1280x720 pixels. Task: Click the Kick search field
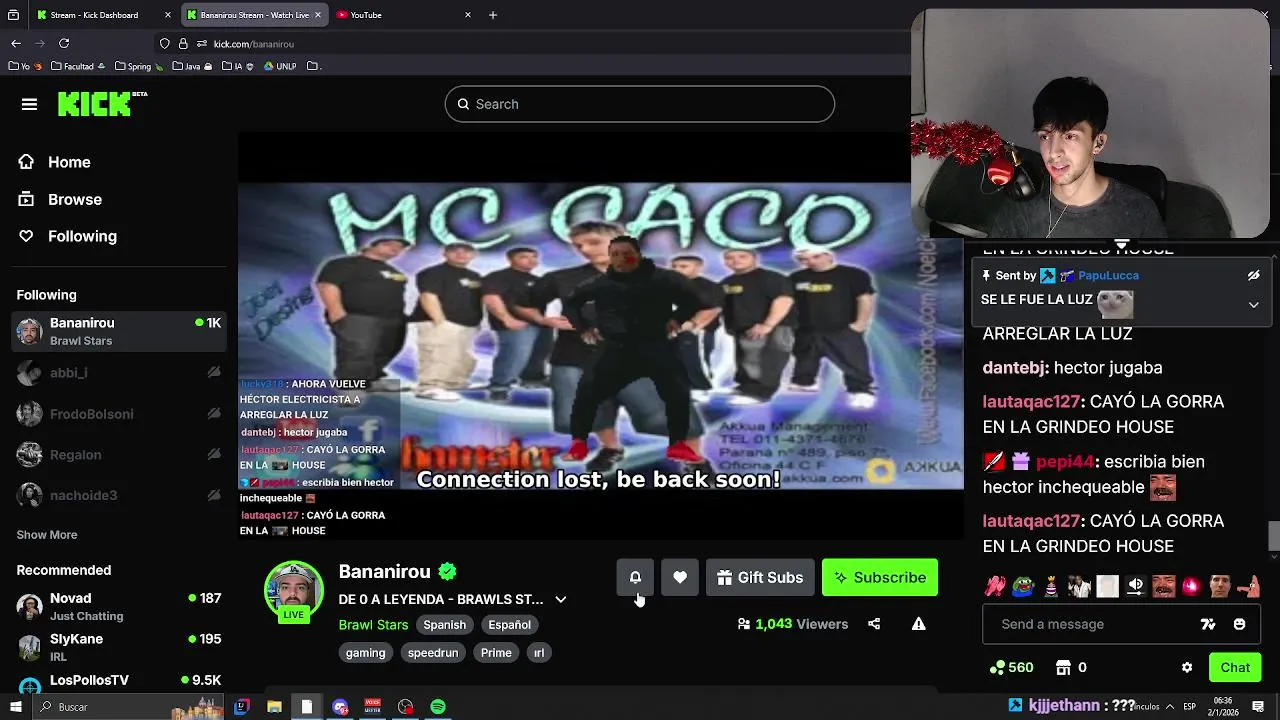(640, 104)
